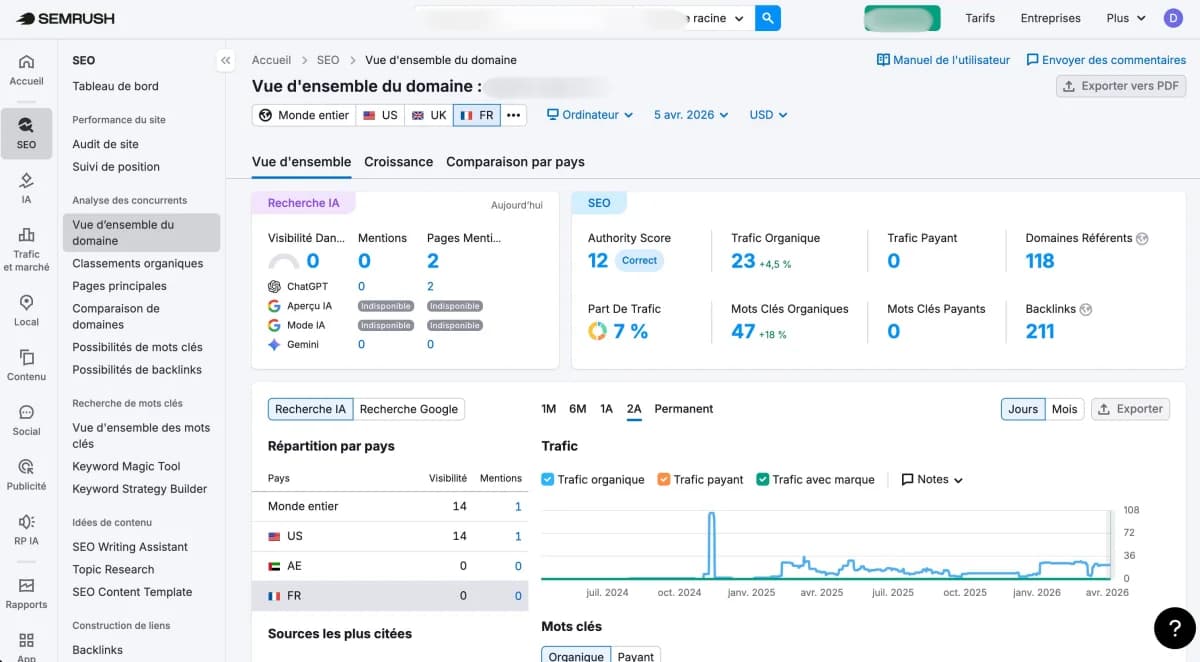Open the USD currency dropdown

767,114
